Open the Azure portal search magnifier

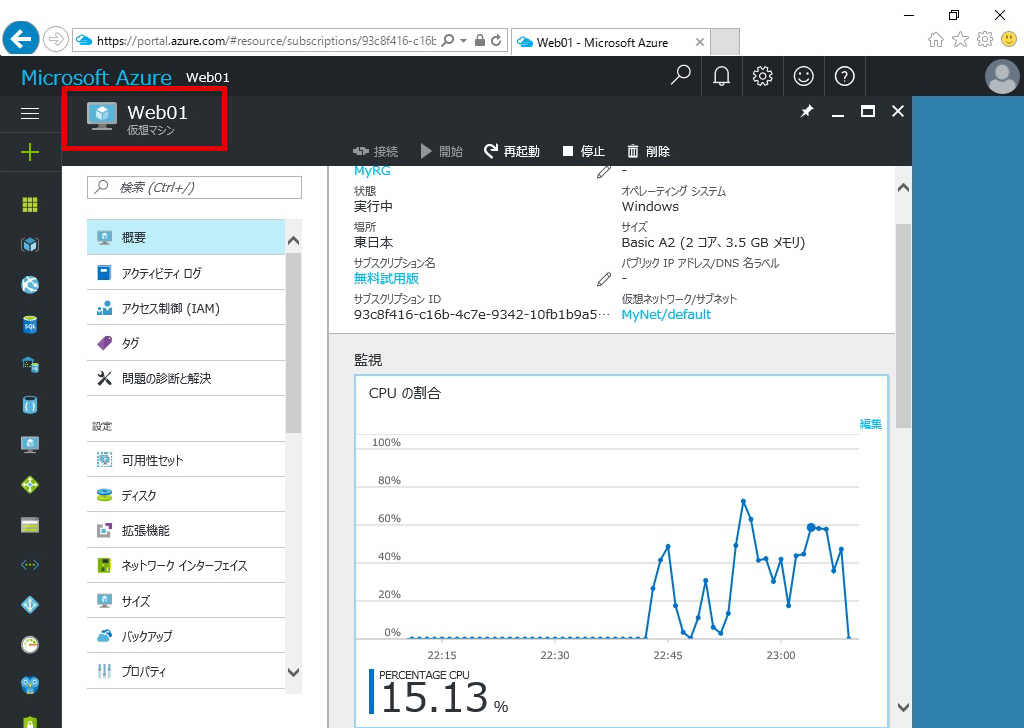pyautogui.click(x=680, y=76)
